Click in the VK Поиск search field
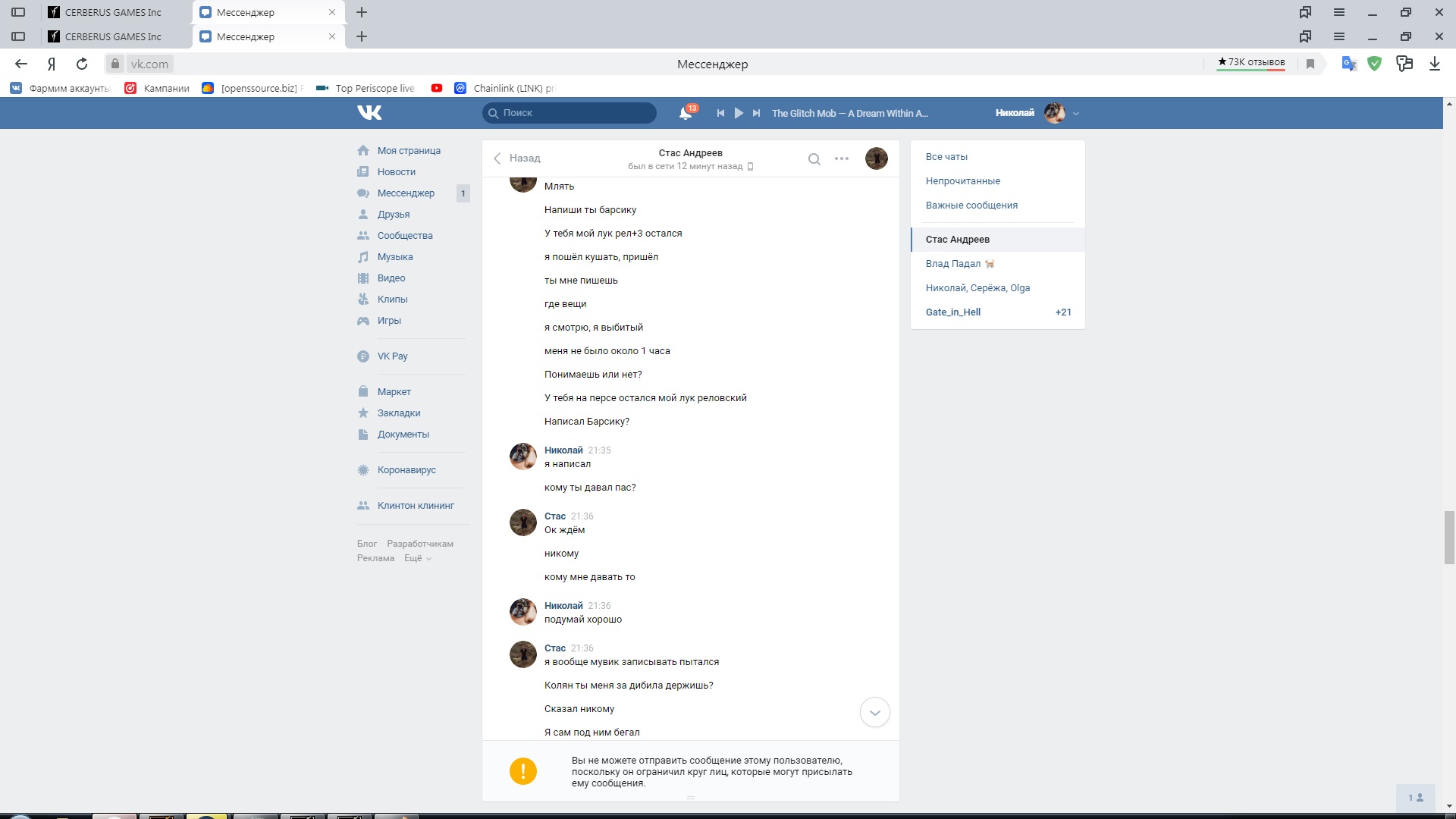The width and height of the screenshot is (1456, 819). pos(569,113)
